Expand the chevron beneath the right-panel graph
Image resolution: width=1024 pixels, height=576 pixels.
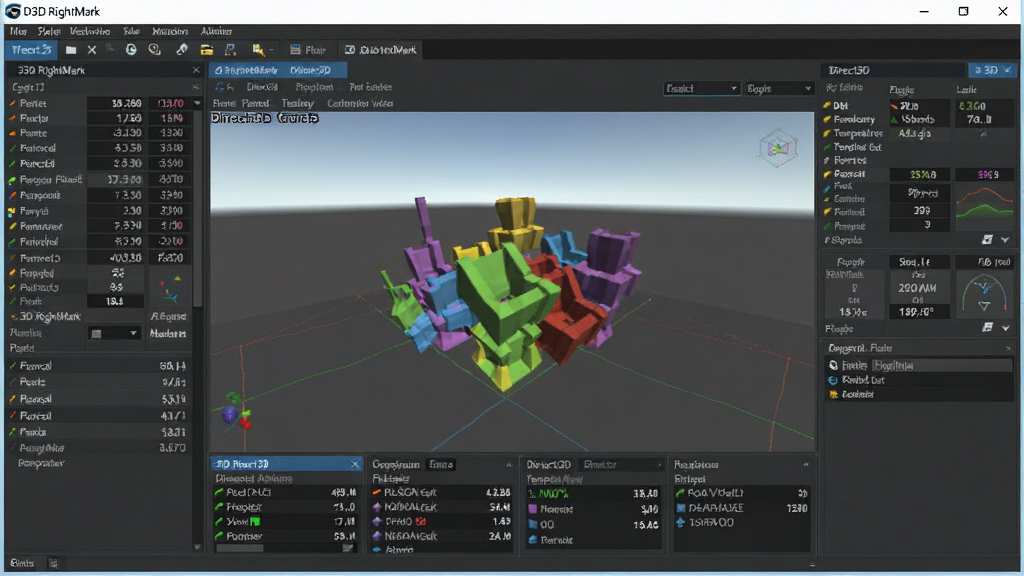point(1005,240)
